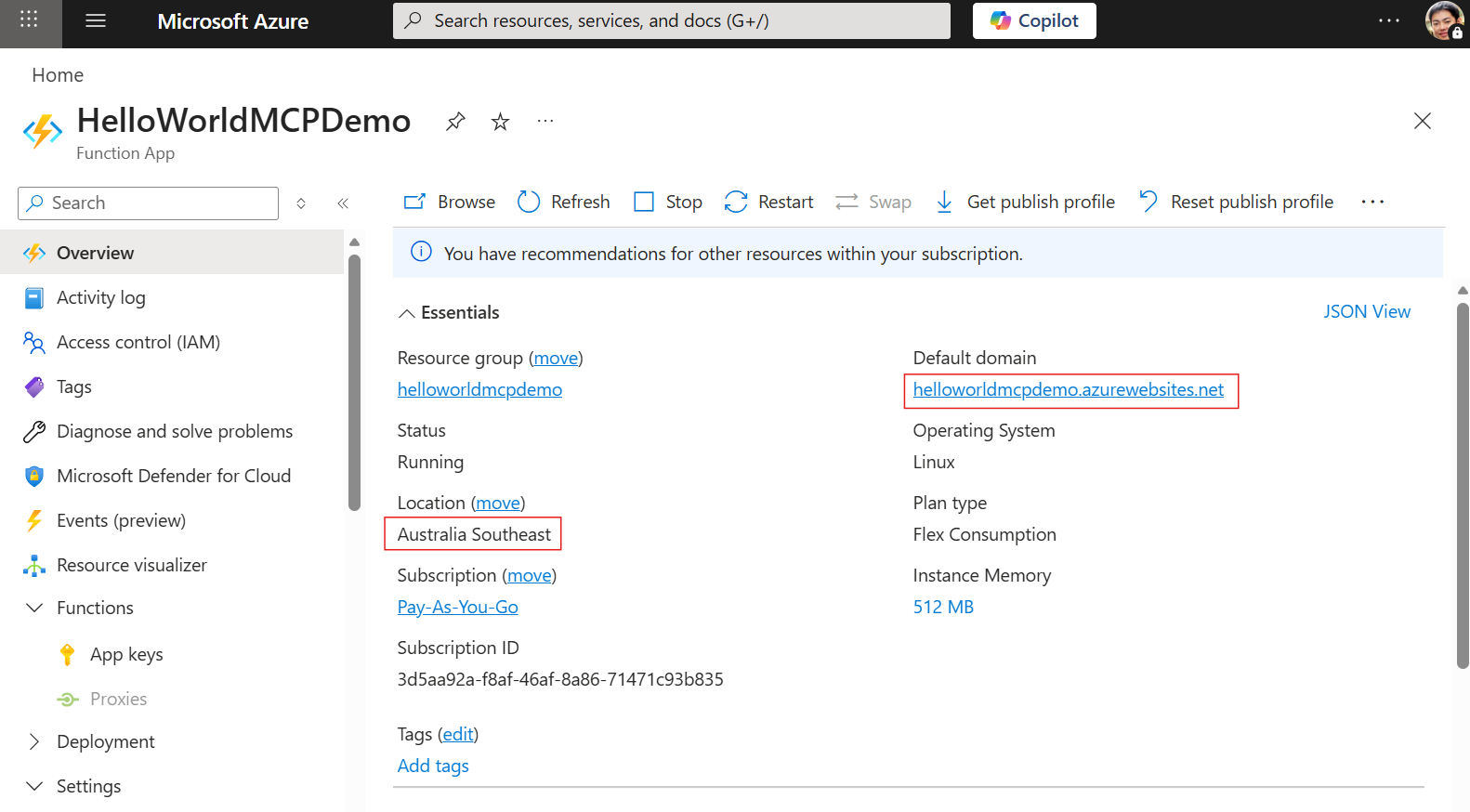Open the Pay-As-You-Go subscription link

click(458, 608)
